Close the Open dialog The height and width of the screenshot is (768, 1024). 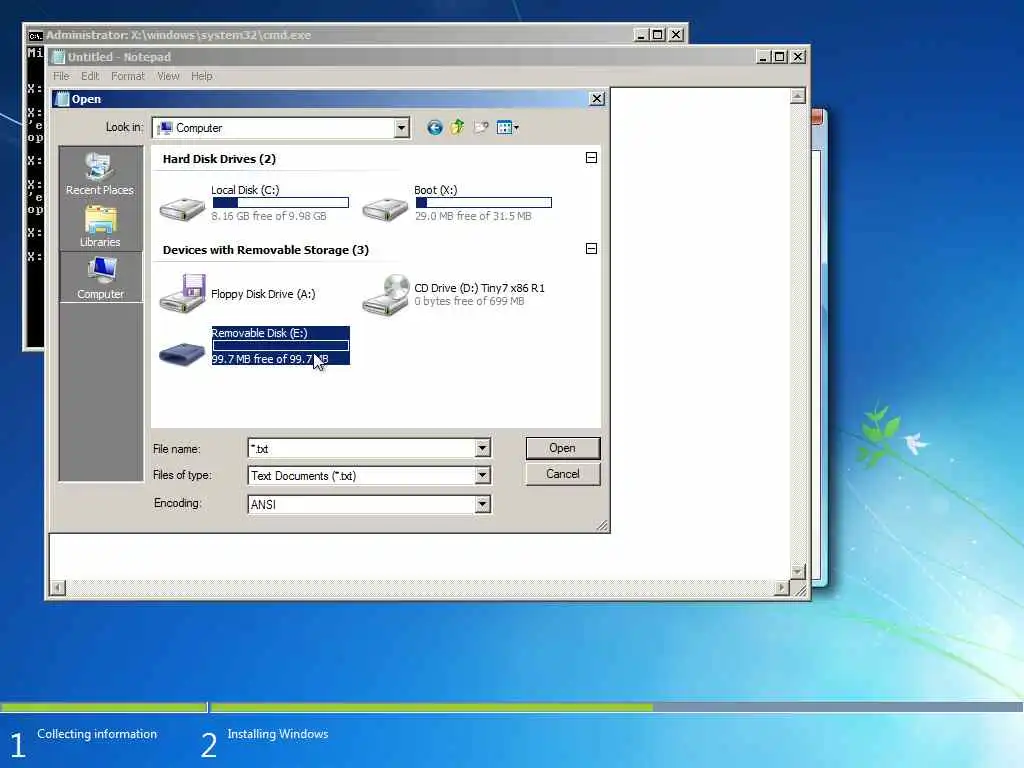596,99
